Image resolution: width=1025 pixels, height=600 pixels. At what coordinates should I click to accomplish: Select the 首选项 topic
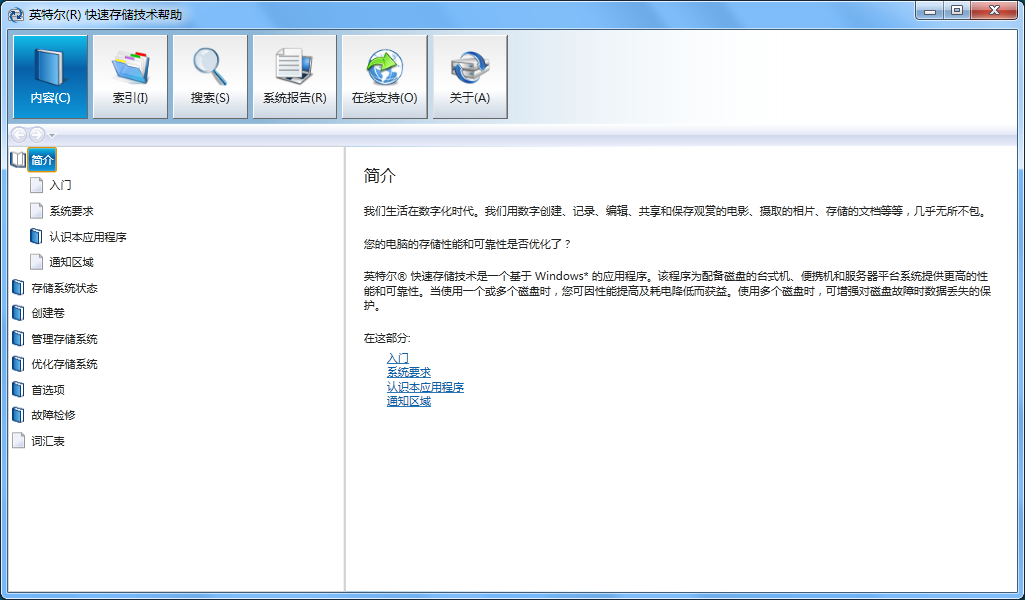coord(48,390)
